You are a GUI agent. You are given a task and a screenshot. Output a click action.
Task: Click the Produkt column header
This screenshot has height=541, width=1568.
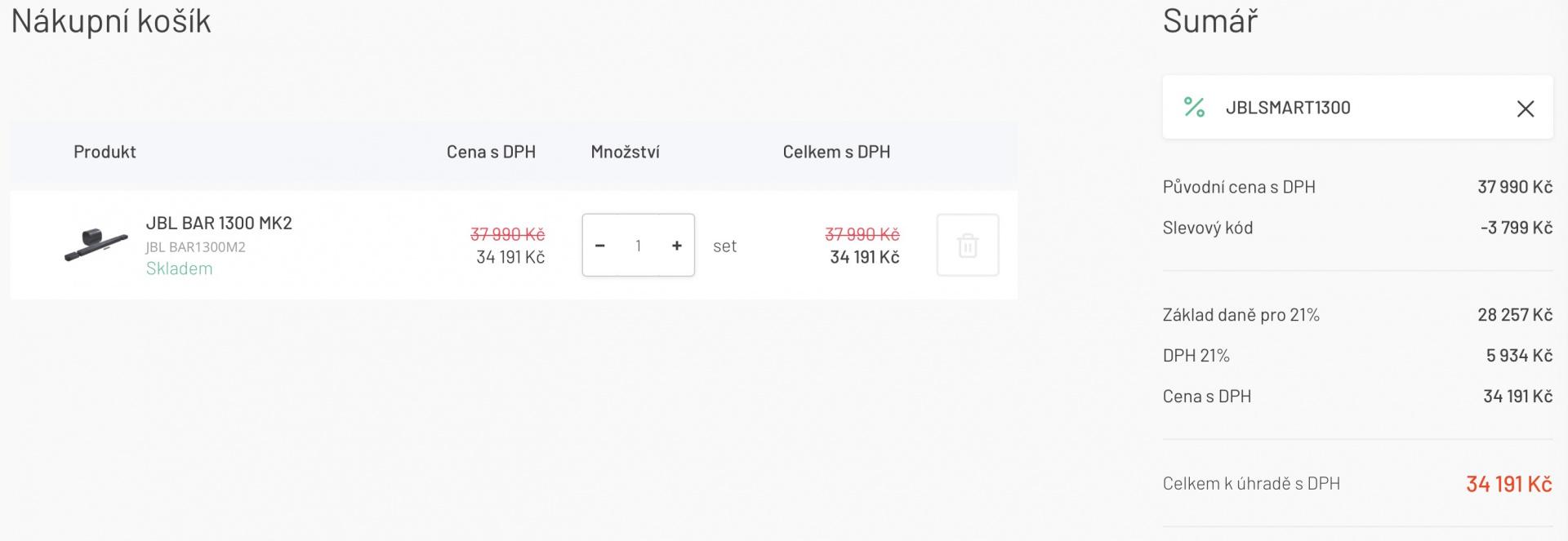click(x=105, y=152)
